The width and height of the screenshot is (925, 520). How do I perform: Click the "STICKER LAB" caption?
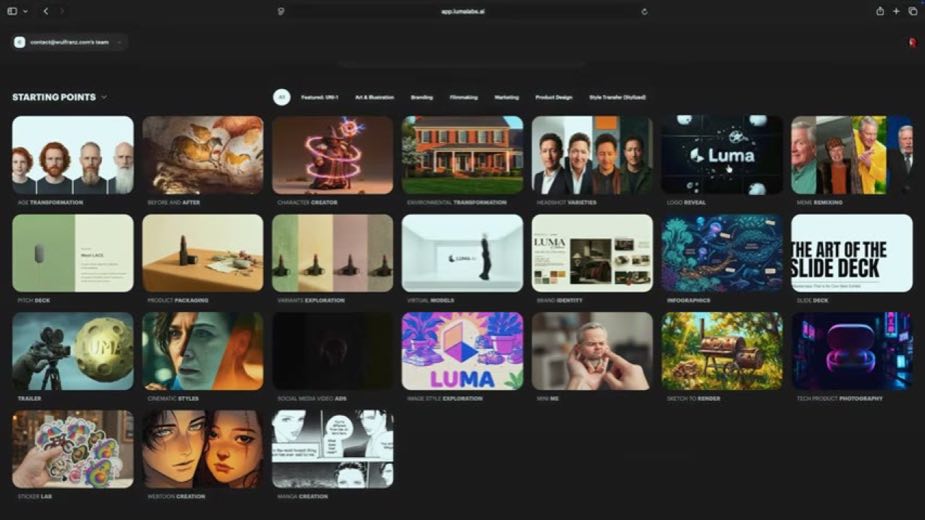point(35,496)
